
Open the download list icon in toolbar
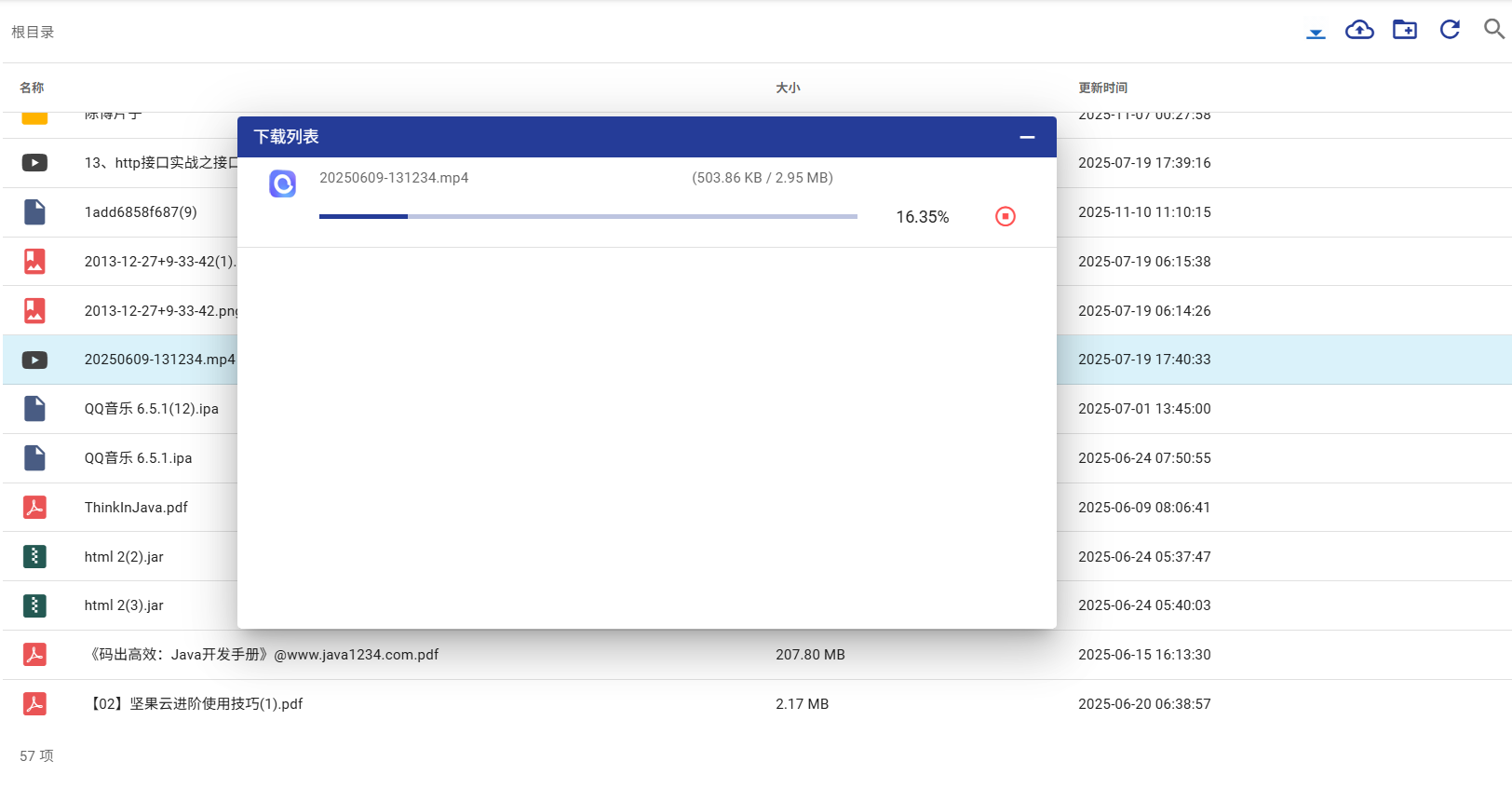click(x=1315, y=32)
